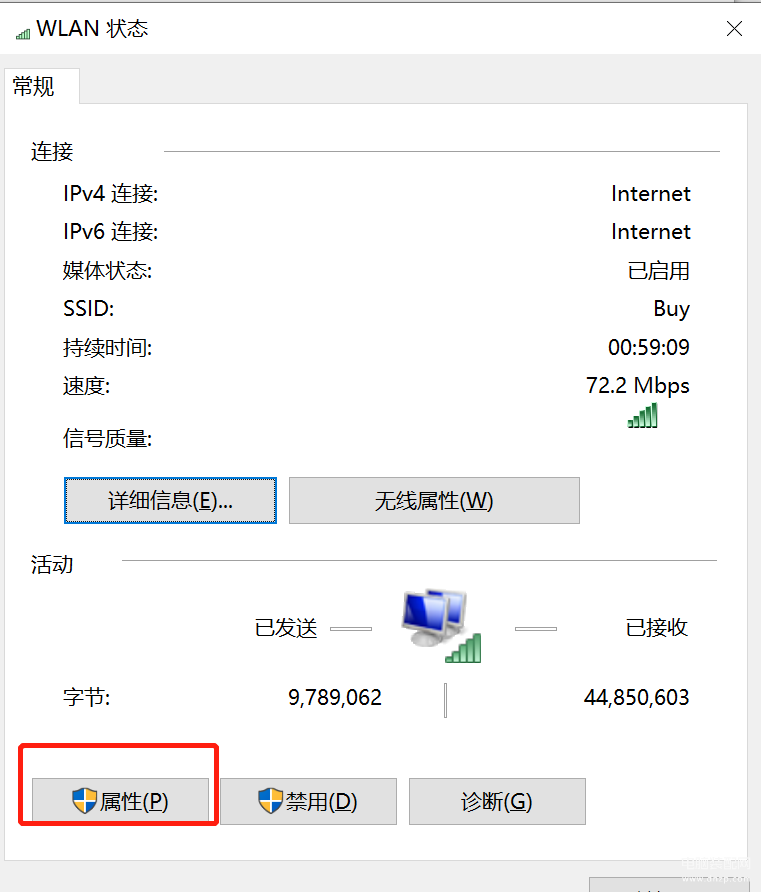Select the 常规 tab

[34, 86]
